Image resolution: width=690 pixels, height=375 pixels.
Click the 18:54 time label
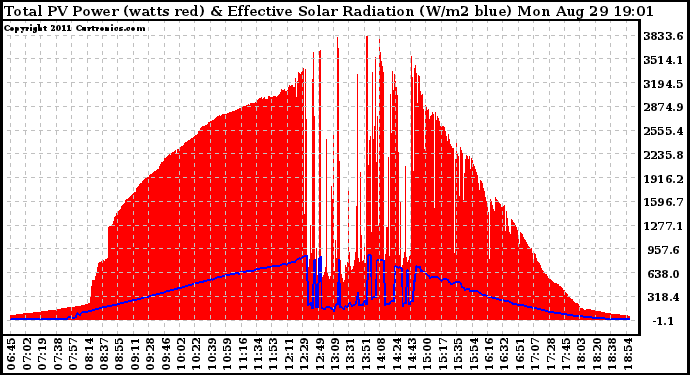[627, 354]
